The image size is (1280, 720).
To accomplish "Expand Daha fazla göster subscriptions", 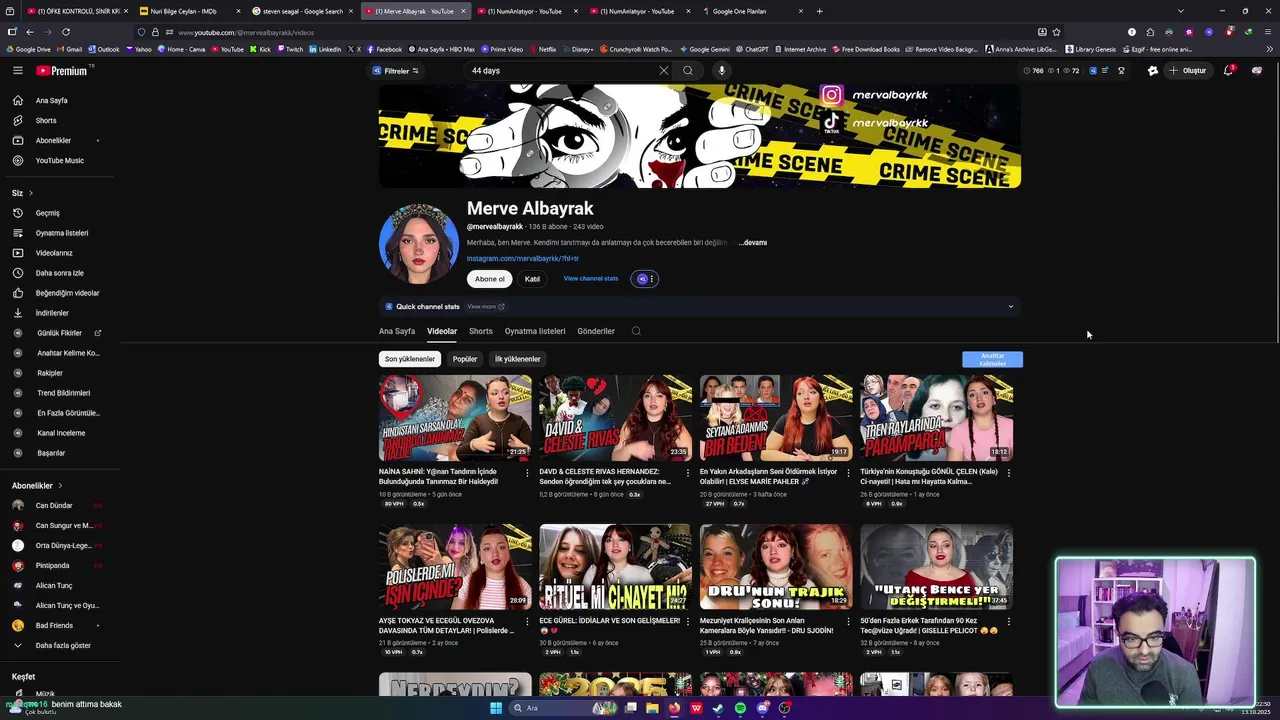I will 63,646.
